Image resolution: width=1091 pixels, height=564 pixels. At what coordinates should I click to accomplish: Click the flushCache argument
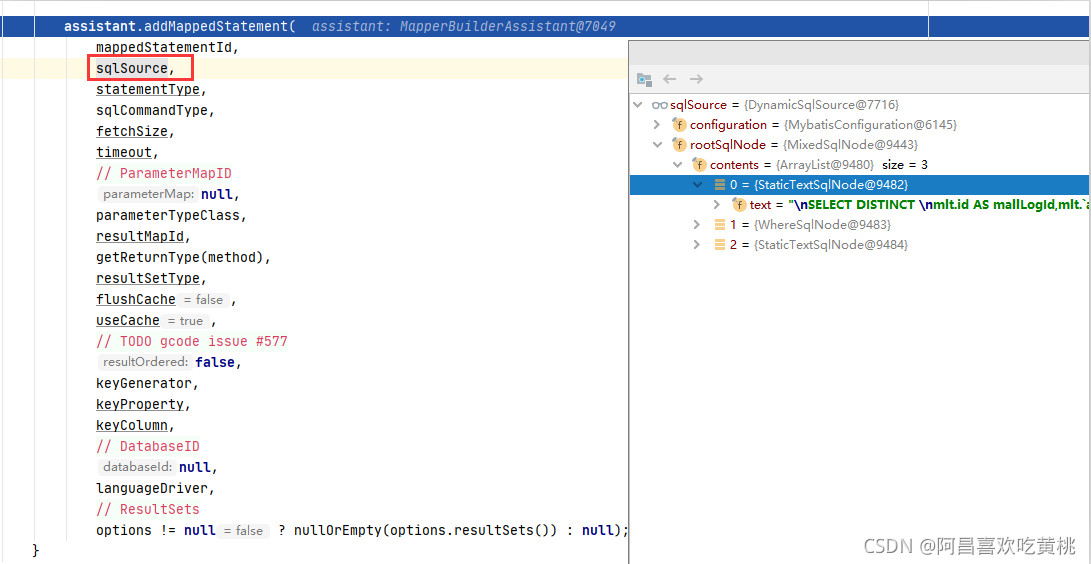coord(136,299)
